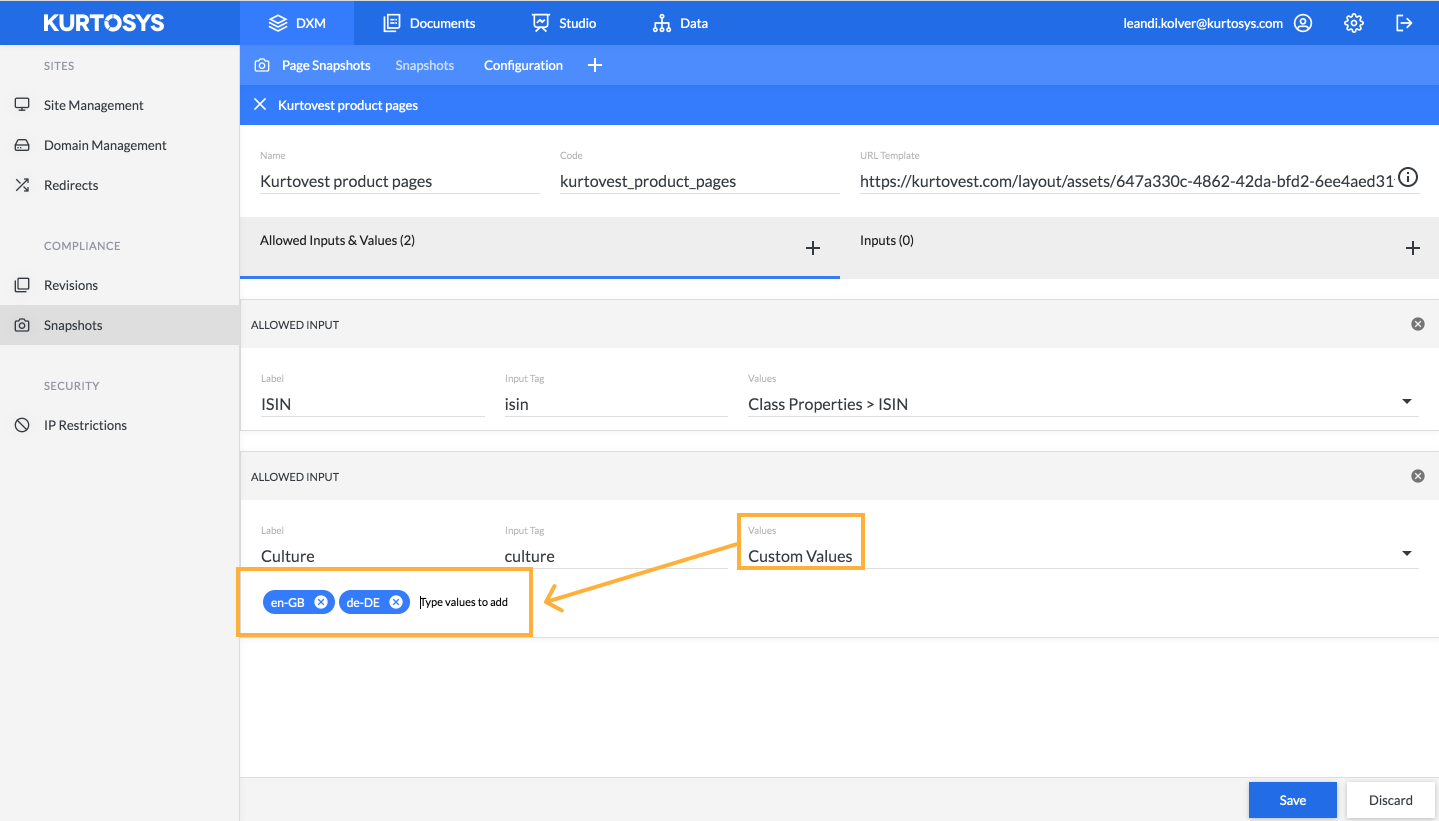1439x821 pixels.
Task: Click the Domain Management icon
Action: click(x=22, y=145)
